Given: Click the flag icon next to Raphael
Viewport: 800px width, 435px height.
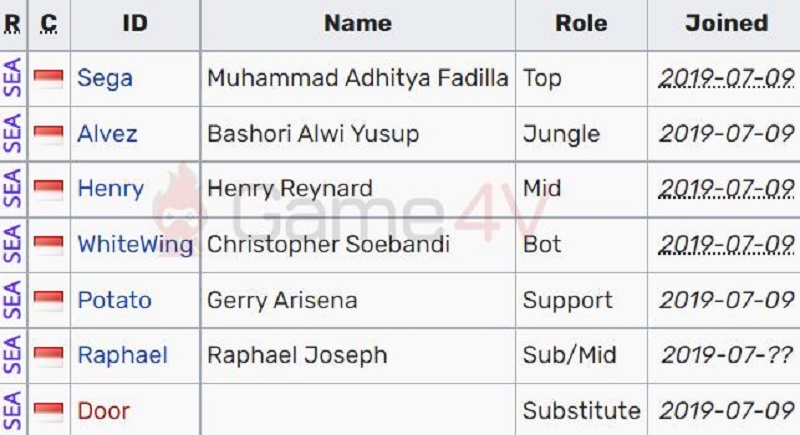Looking at the screenshot, I should pyautogui.click(x=48, y=355).
